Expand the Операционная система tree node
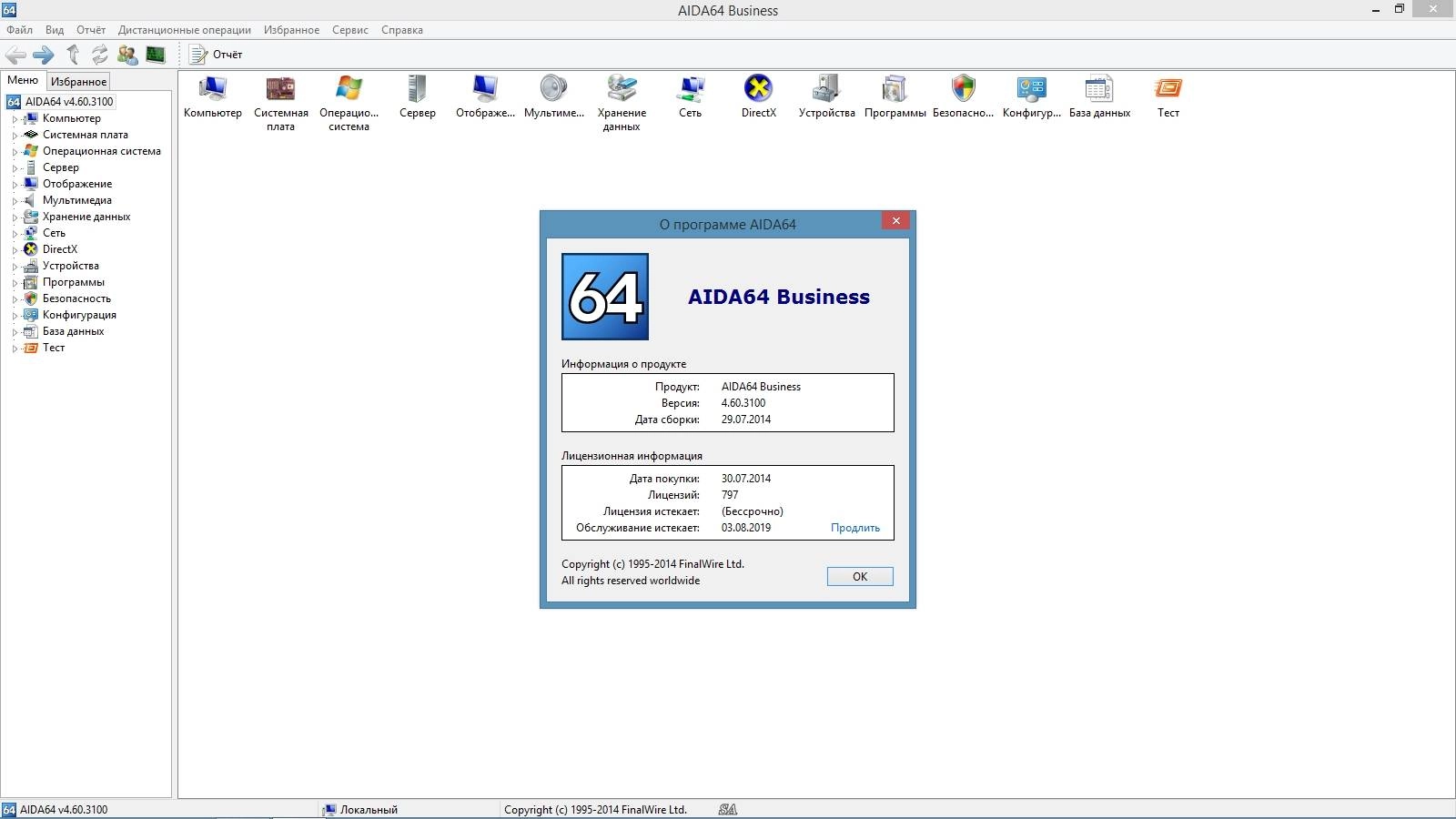 [15, 152]
